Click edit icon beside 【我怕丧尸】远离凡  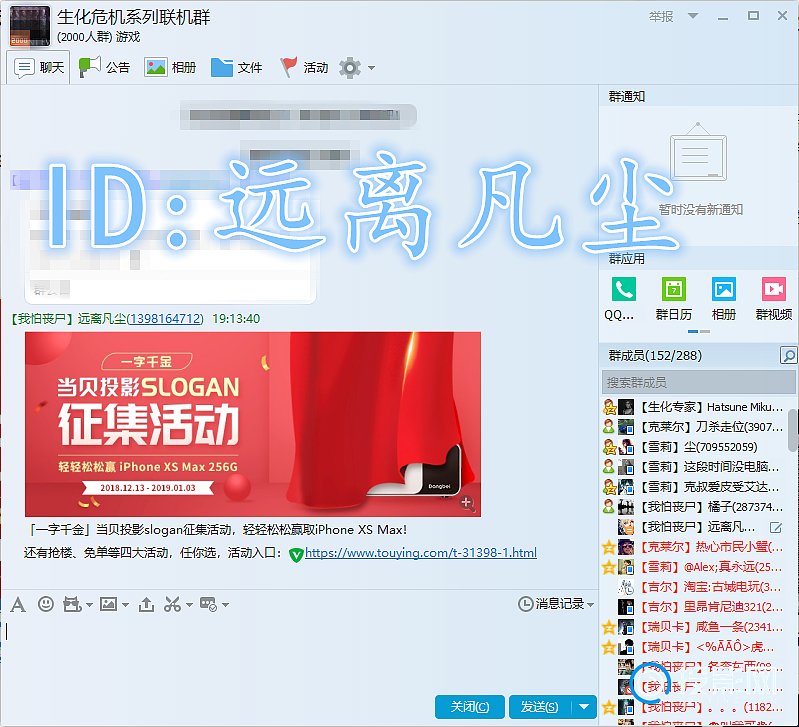pos(776,527)
